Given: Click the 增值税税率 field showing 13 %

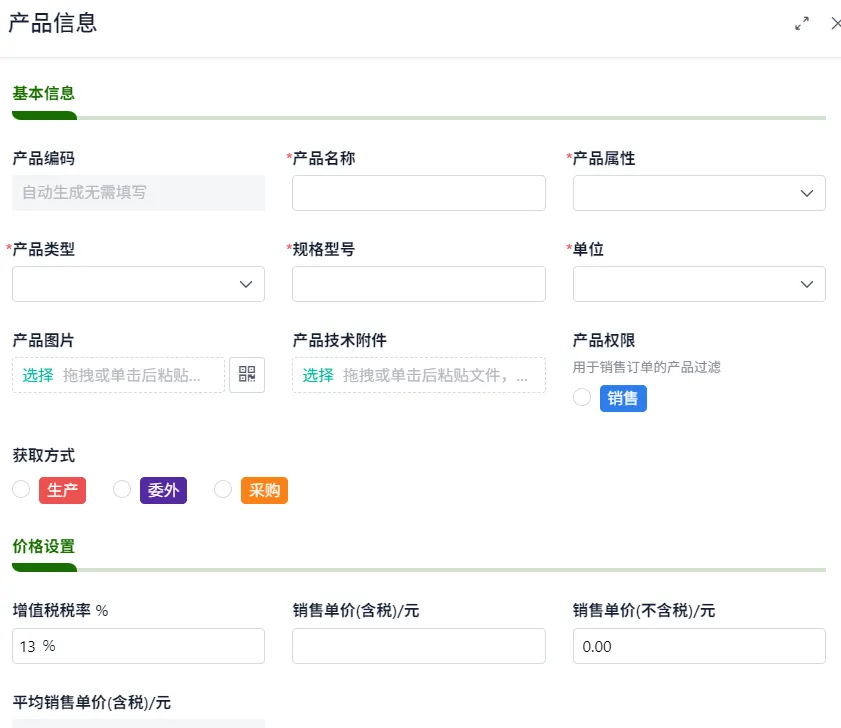Looking at the screenshot, I should 138,646.
